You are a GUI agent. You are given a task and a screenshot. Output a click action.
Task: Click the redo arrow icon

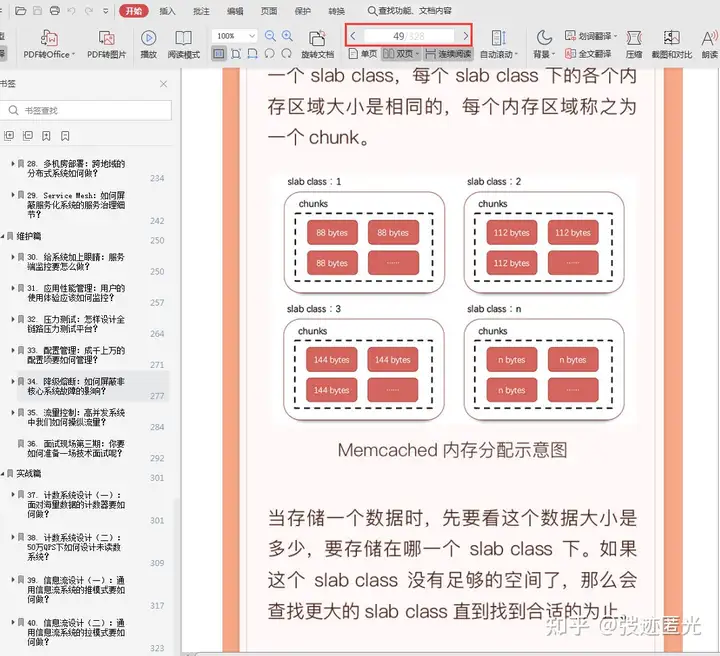pyautogui.click(x=89, y=11)
